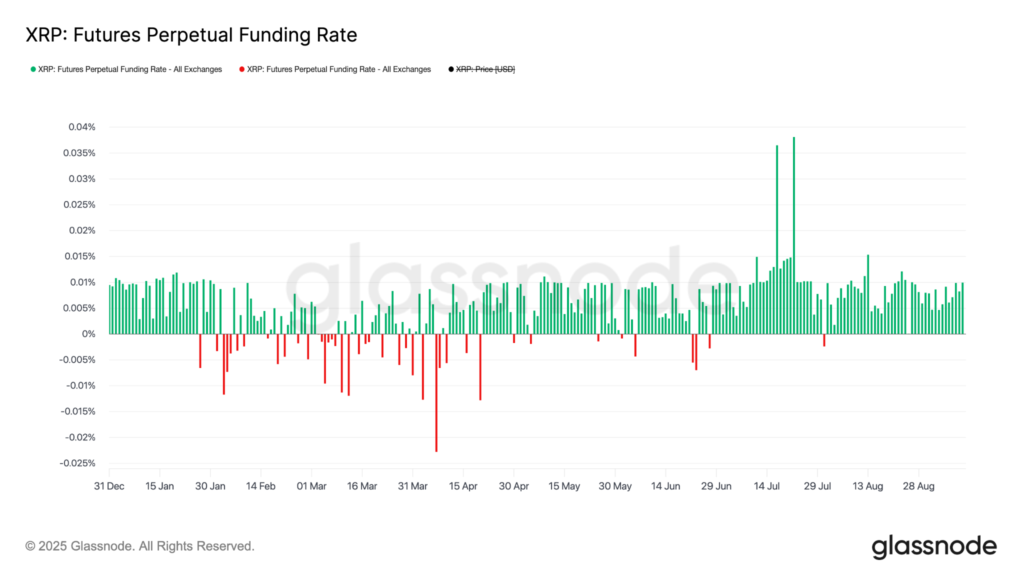
Task: Click the black XRP Price legend dot
Action: [451, 69]
